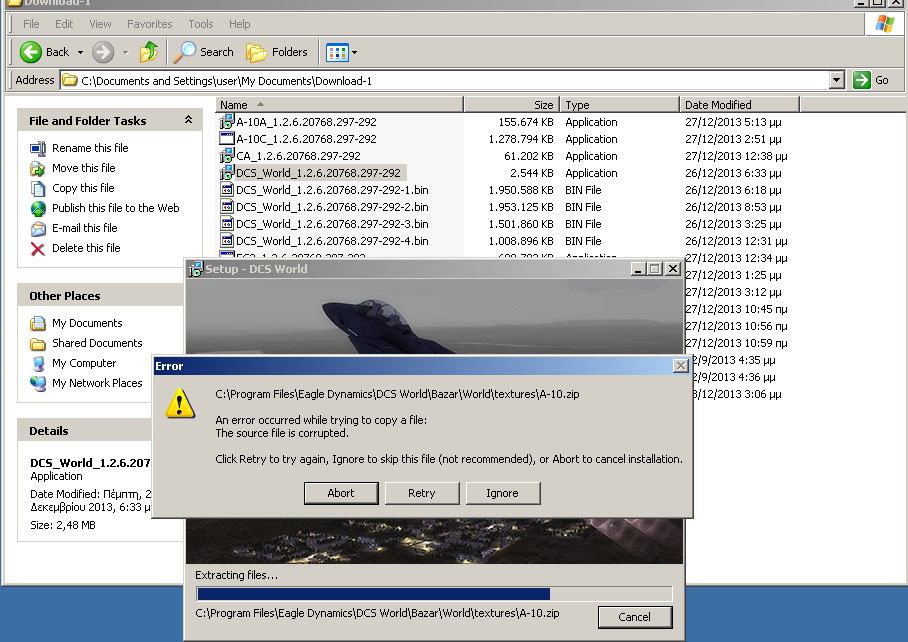This screenshot has height=642, width=908.
Task: Select the DCS_World 297-292-2.bin file icon
Action: [x=226, y=207]
